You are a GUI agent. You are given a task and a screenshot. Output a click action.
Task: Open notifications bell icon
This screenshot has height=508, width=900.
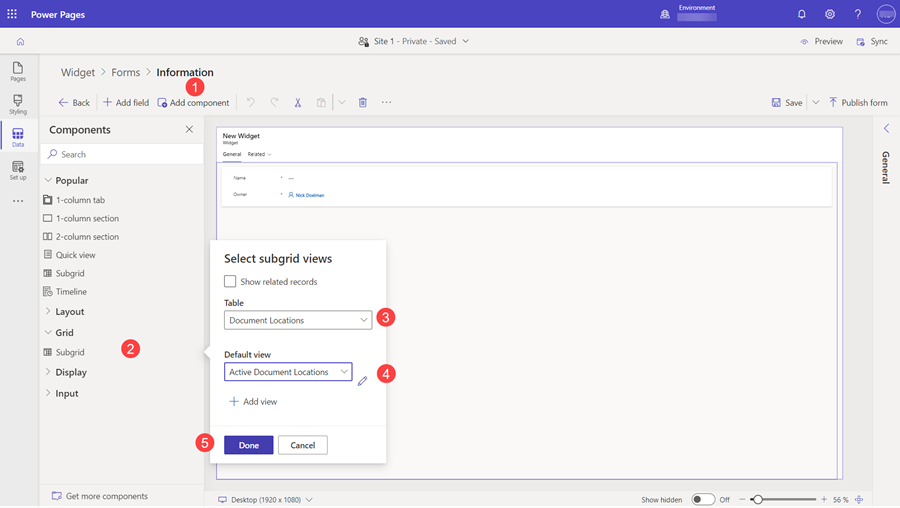pos(801,15)
